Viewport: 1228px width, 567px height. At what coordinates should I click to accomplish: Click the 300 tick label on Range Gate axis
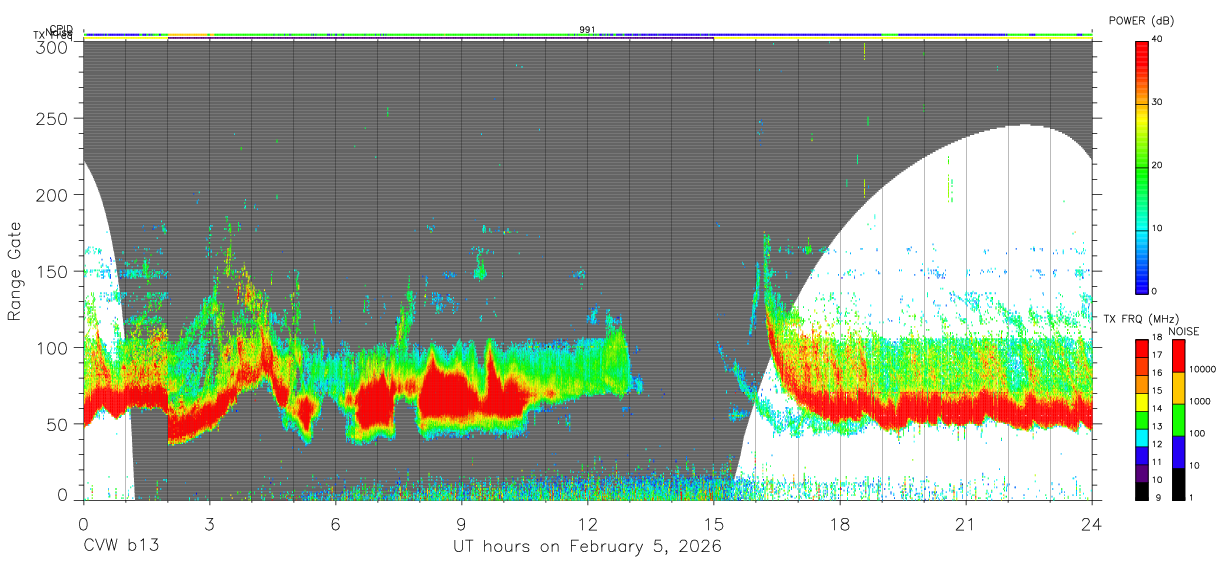(54, 47)
